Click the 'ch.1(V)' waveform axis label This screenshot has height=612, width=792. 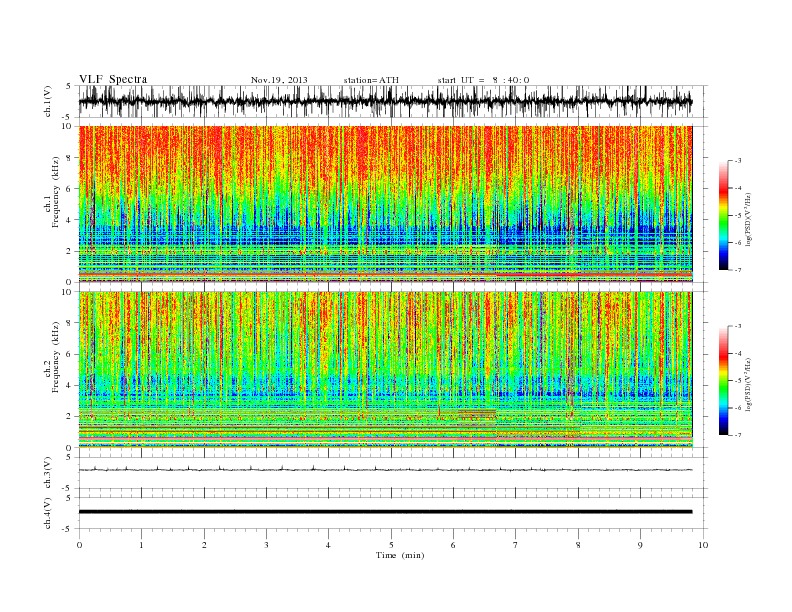tap(48, 101)
